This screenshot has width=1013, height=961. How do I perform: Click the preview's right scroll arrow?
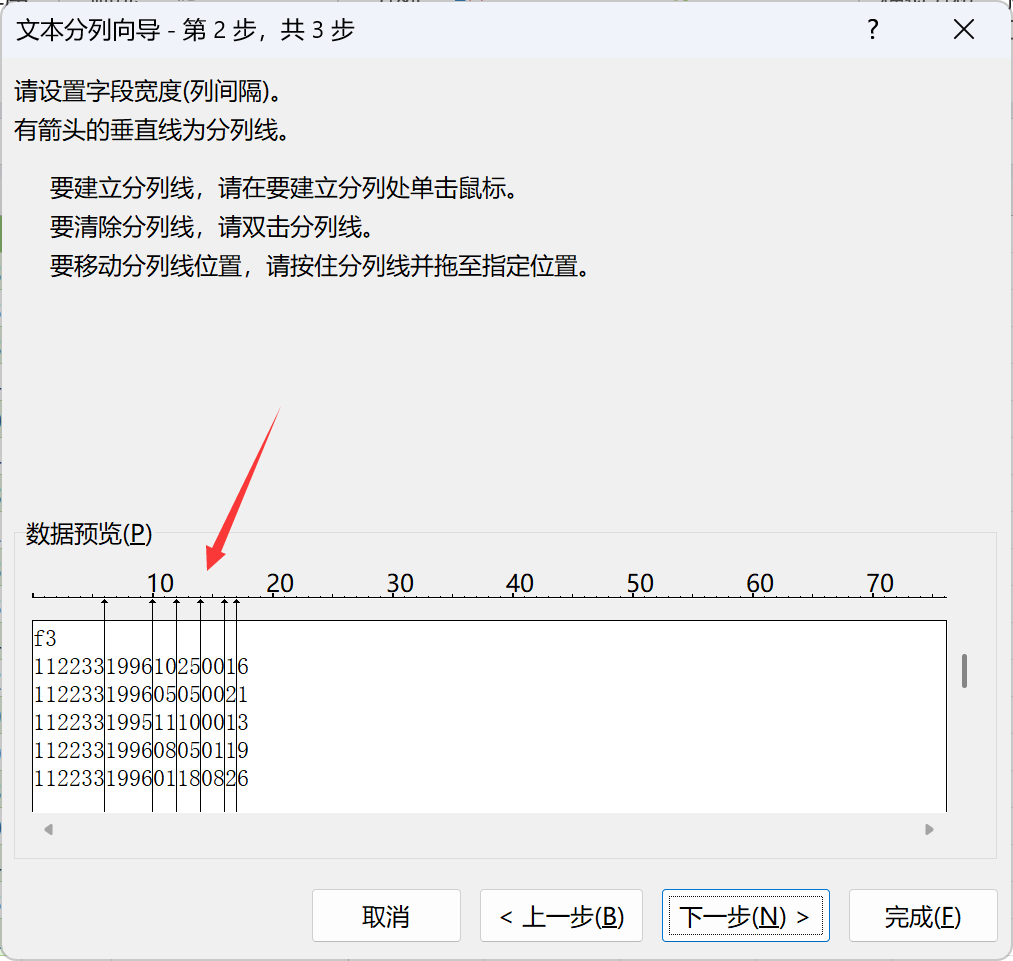point(929,829)
